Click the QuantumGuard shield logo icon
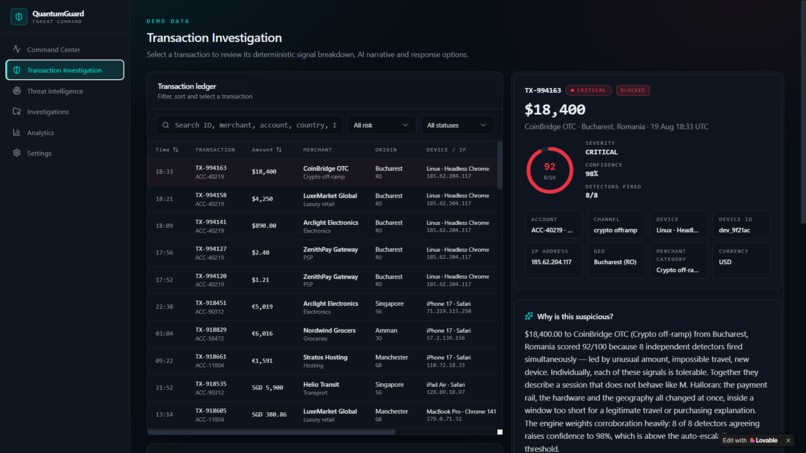Viewport: 806px width, 453px height. tap(19, 17)
